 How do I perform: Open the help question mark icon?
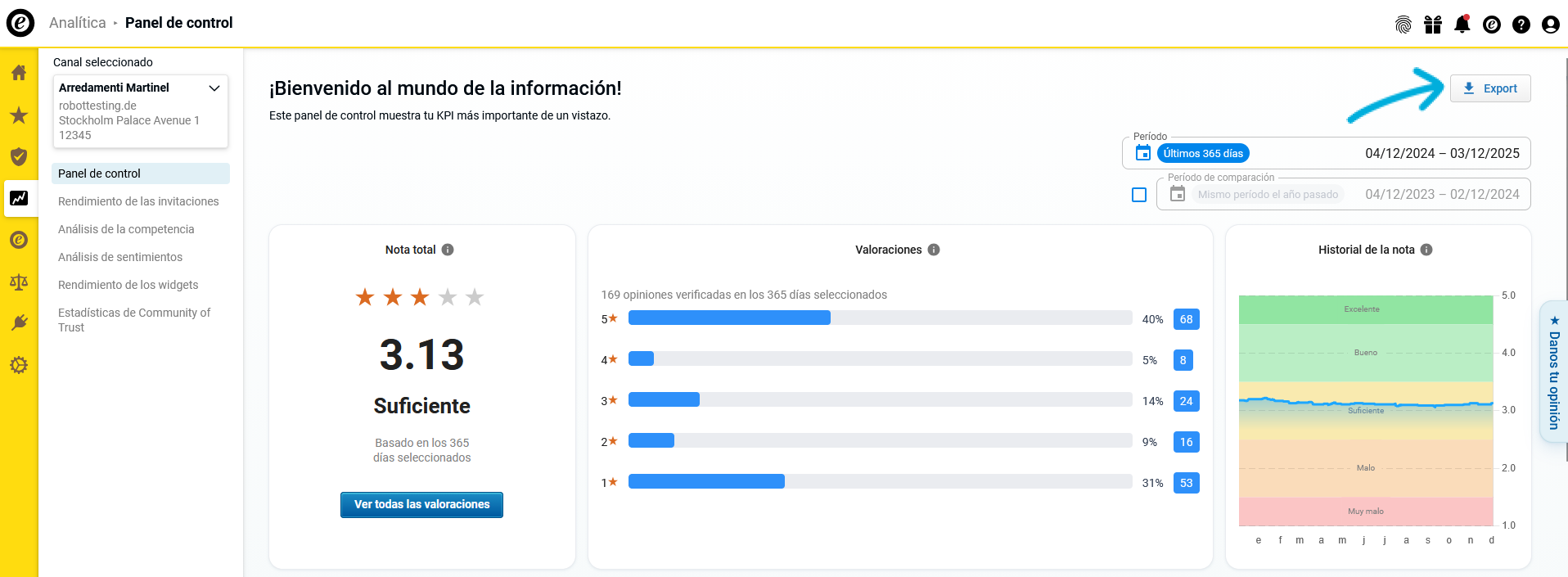(x=1521, y=25)
